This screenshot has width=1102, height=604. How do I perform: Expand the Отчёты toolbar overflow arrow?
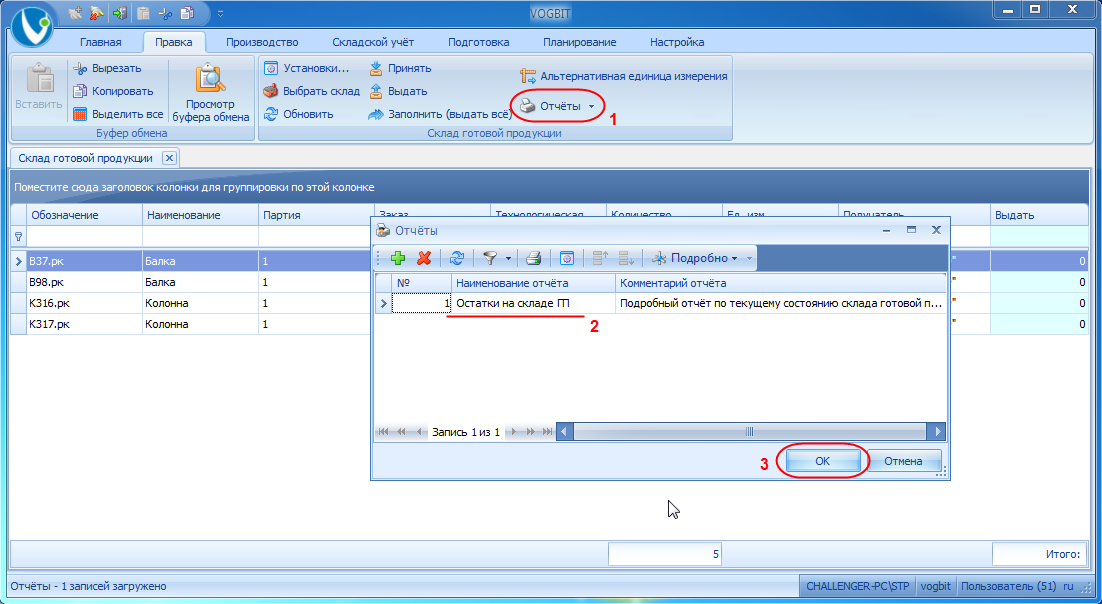(749, 258)
